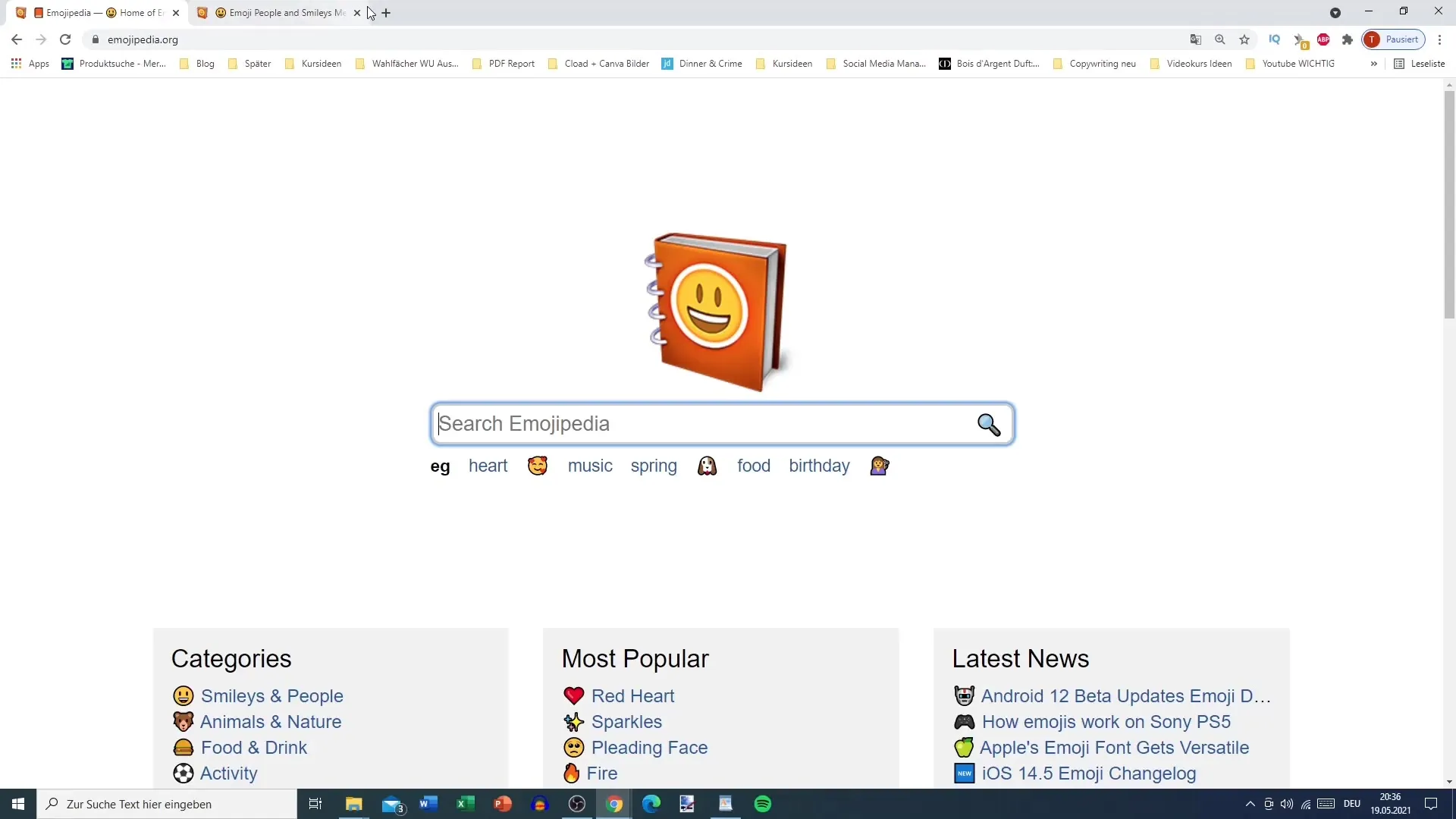
Task: Open the Chrome extensions puzzle icon
Action: pos(1348,39)
